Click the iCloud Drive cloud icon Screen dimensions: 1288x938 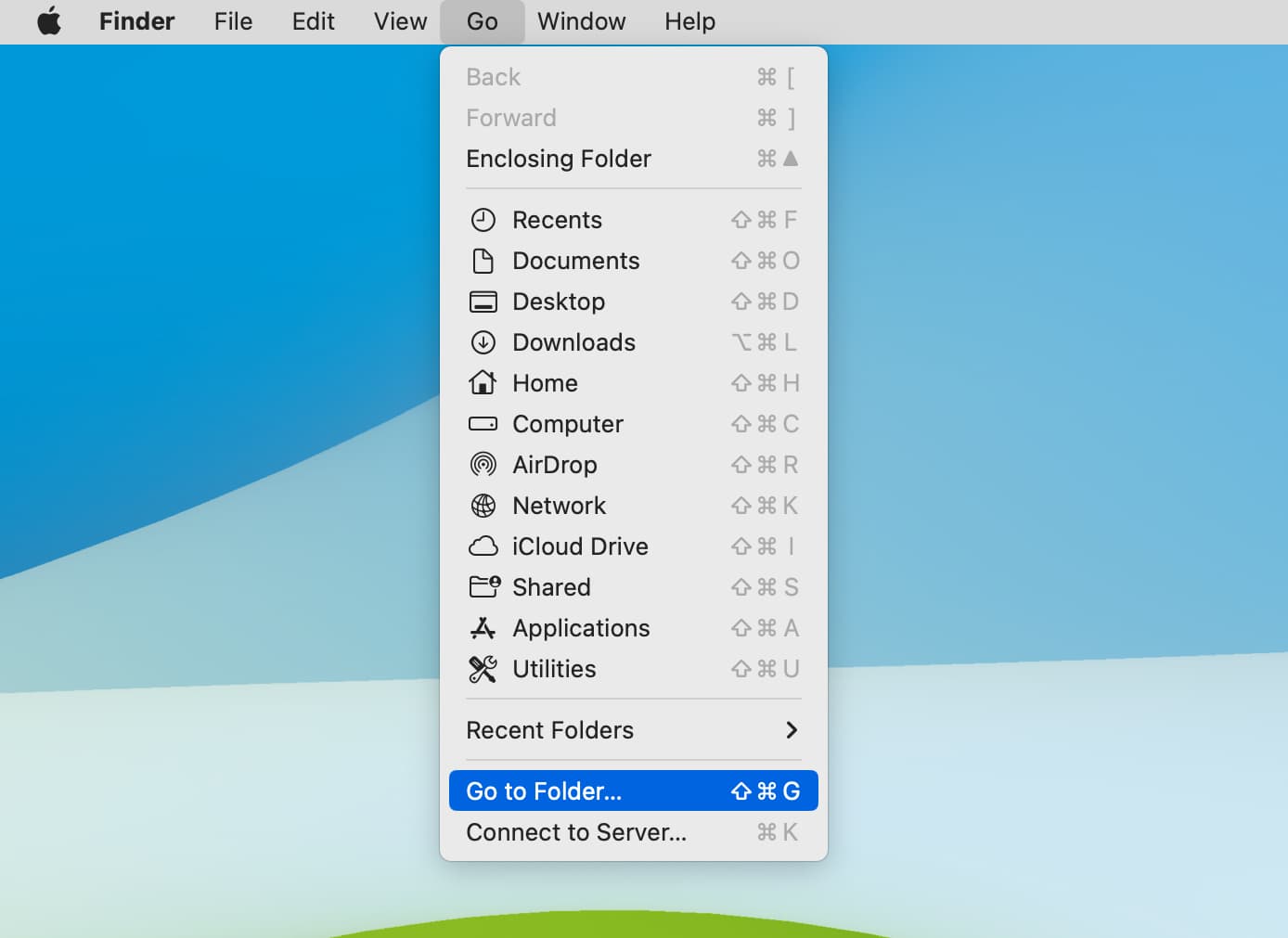(x=483, y=546)
